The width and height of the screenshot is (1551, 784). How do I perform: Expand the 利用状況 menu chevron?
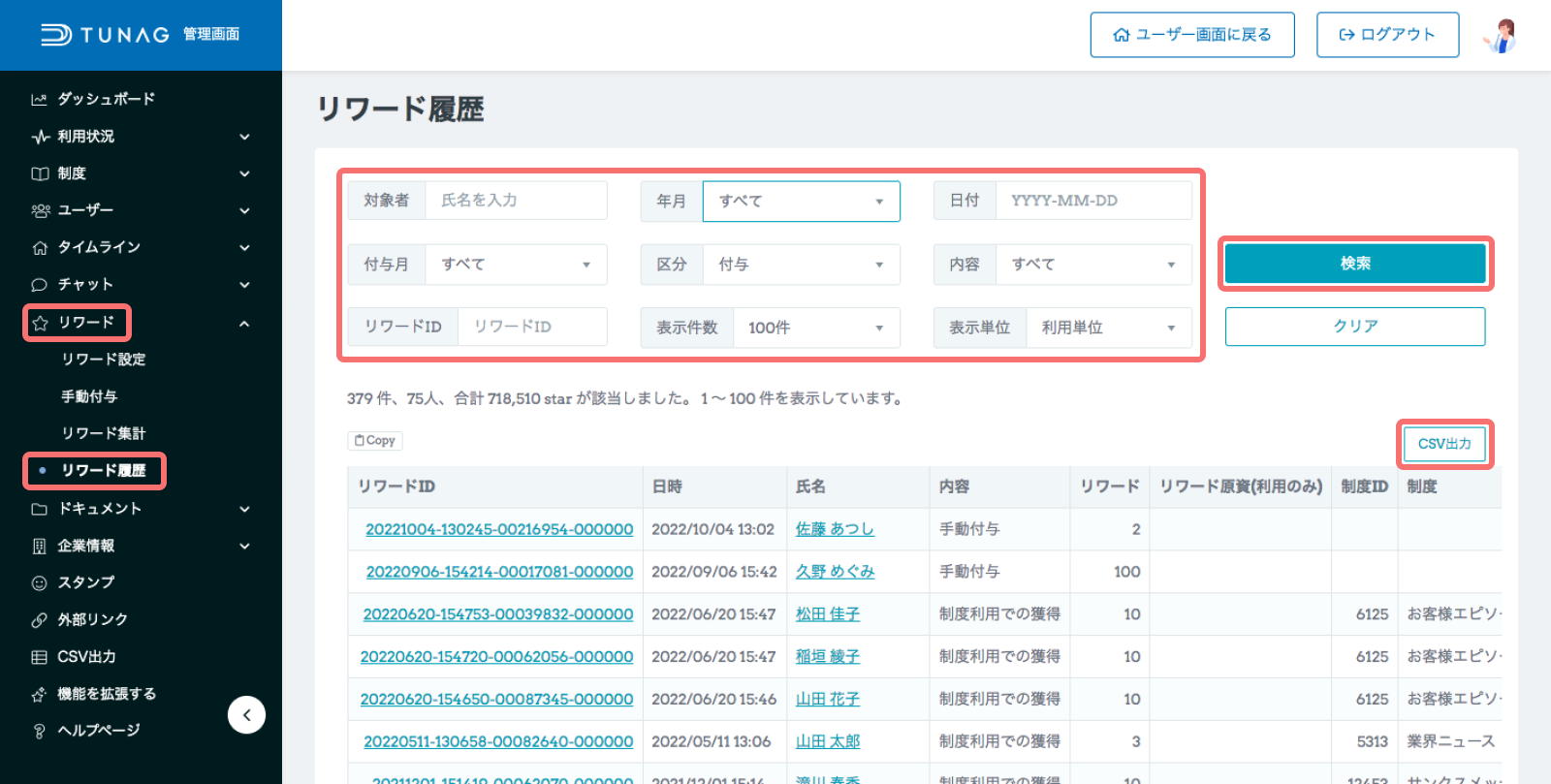click(x=244, y=137)
